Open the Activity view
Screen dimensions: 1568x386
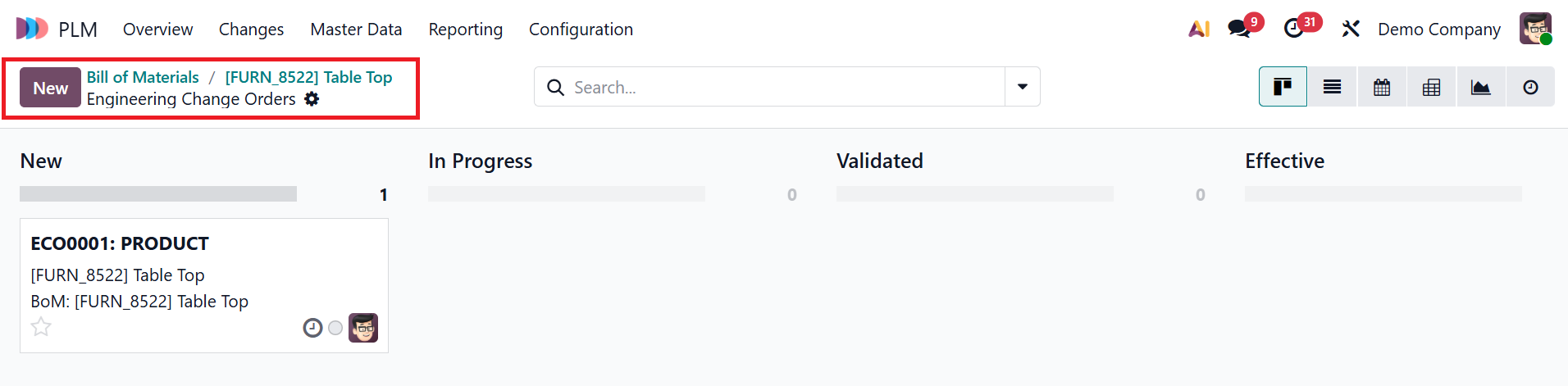(x=1530, y=87)
